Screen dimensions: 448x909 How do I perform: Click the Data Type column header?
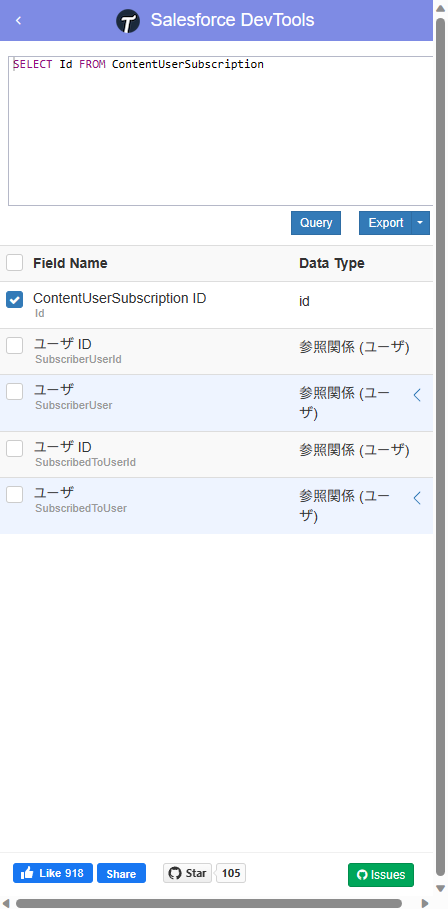tap(332, 263)
